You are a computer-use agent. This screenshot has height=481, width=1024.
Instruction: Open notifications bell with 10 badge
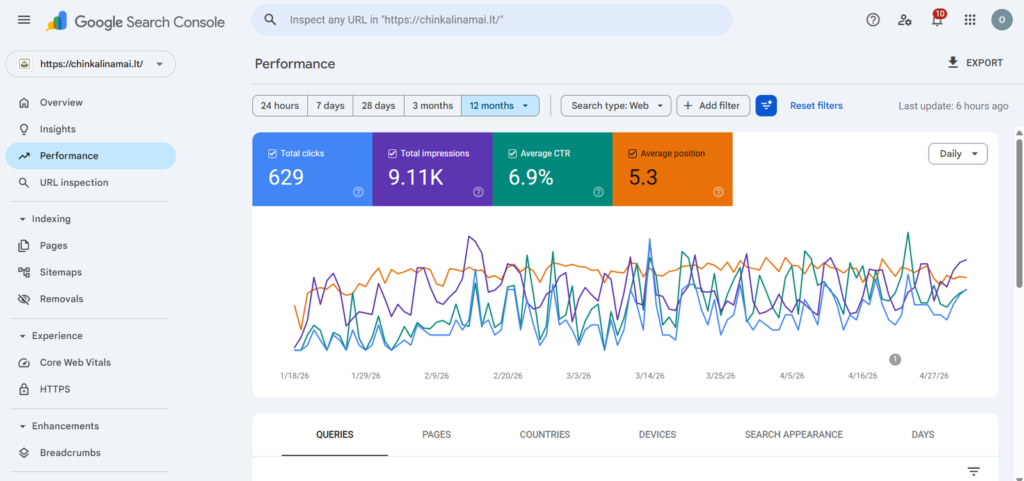pyautogui.click(x=937, y=19)
